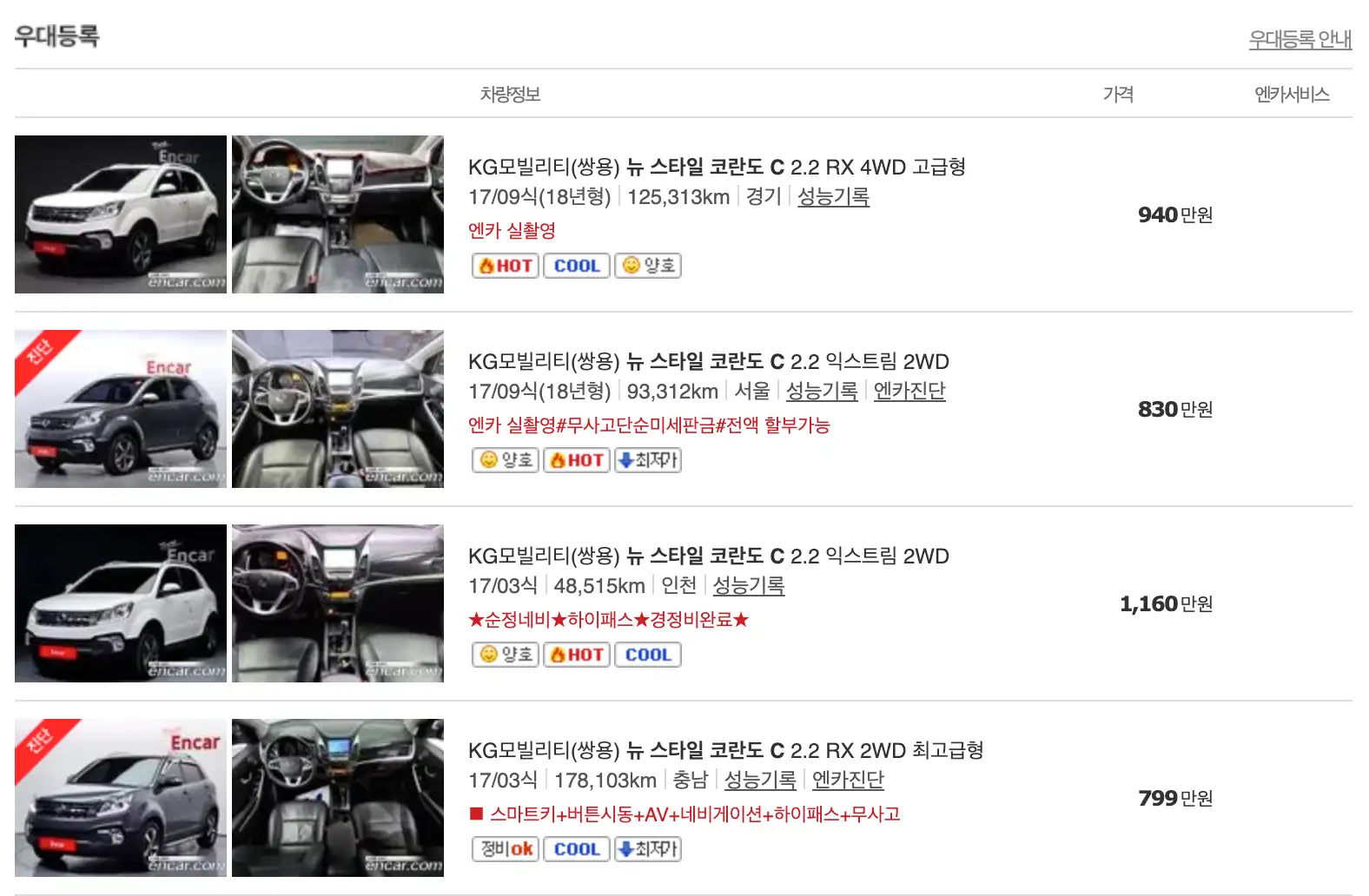Click 정비ok badge on 799만원 listing
Image resolution: width=1369 pixels, height=896 pixels.
pos(506,849)
